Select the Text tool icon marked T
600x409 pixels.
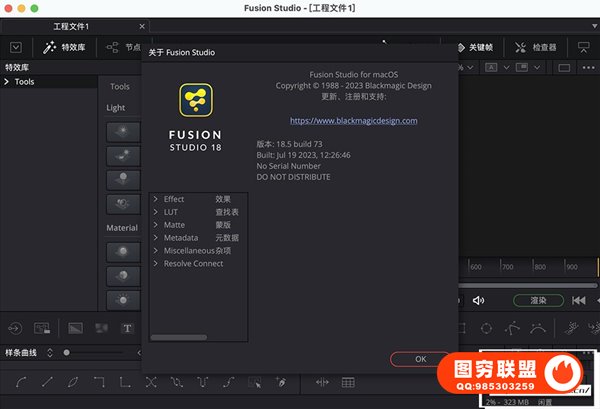click(x=127, y=328)
